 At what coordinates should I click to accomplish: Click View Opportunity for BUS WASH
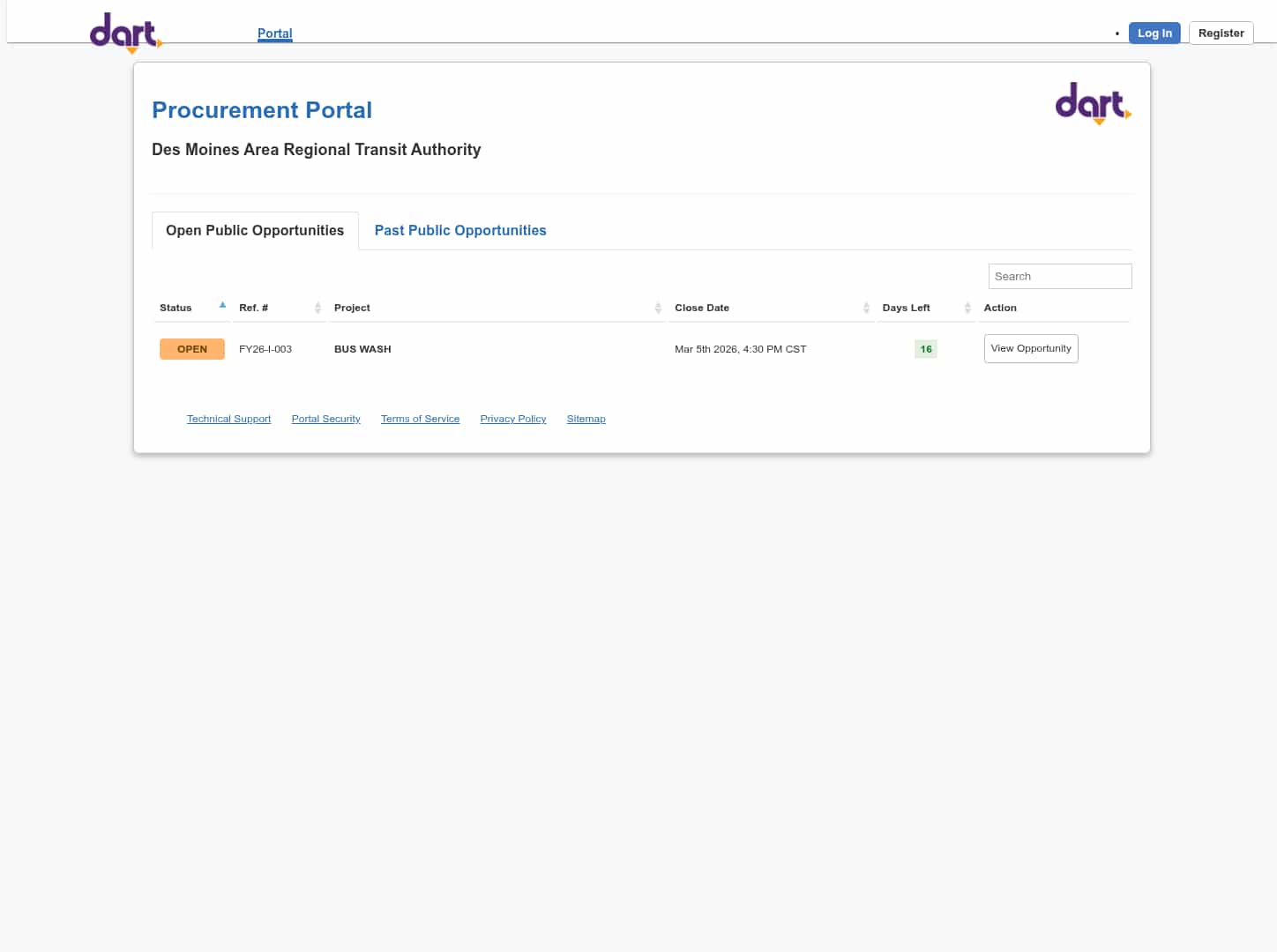pos(1031,348)
